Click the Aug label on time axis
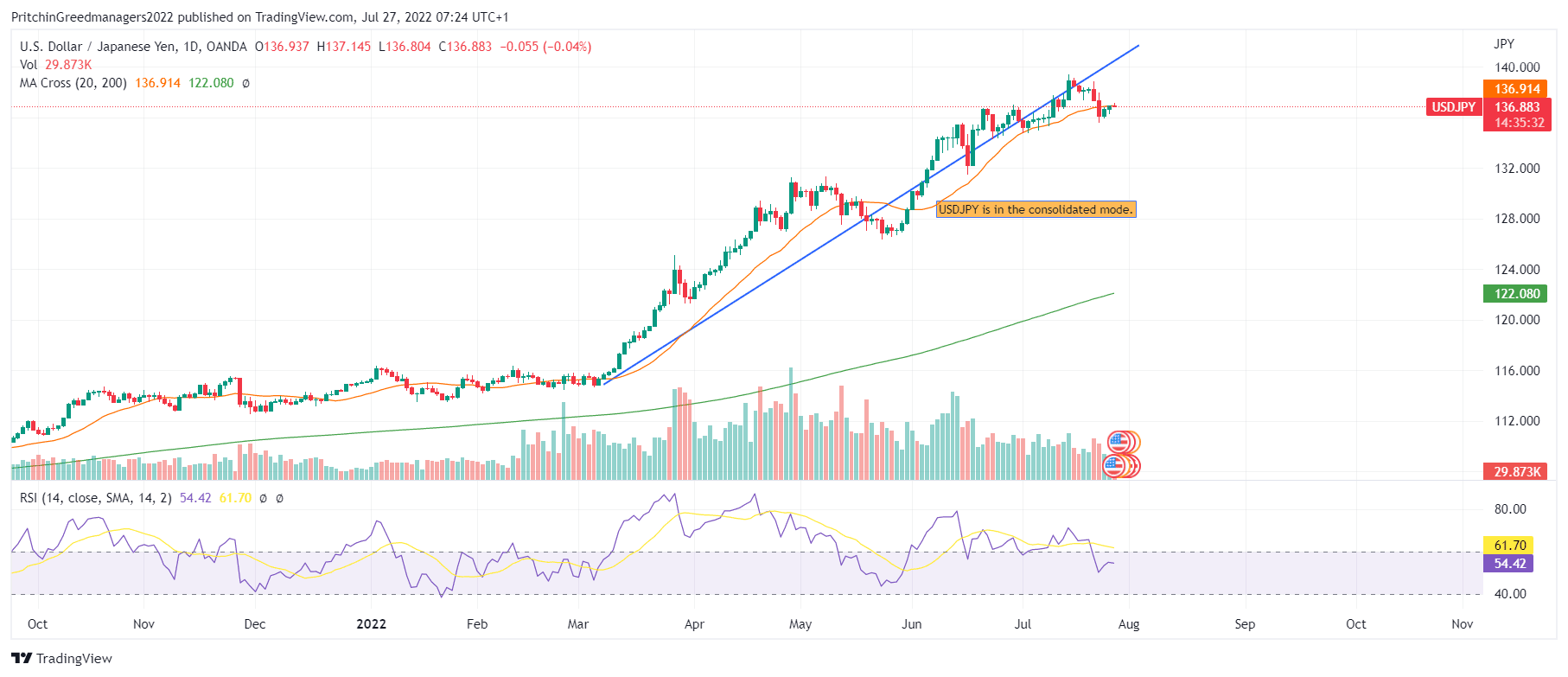Image resolution: width=1568 pixels, height=677 pixels. click(1129, 624)
